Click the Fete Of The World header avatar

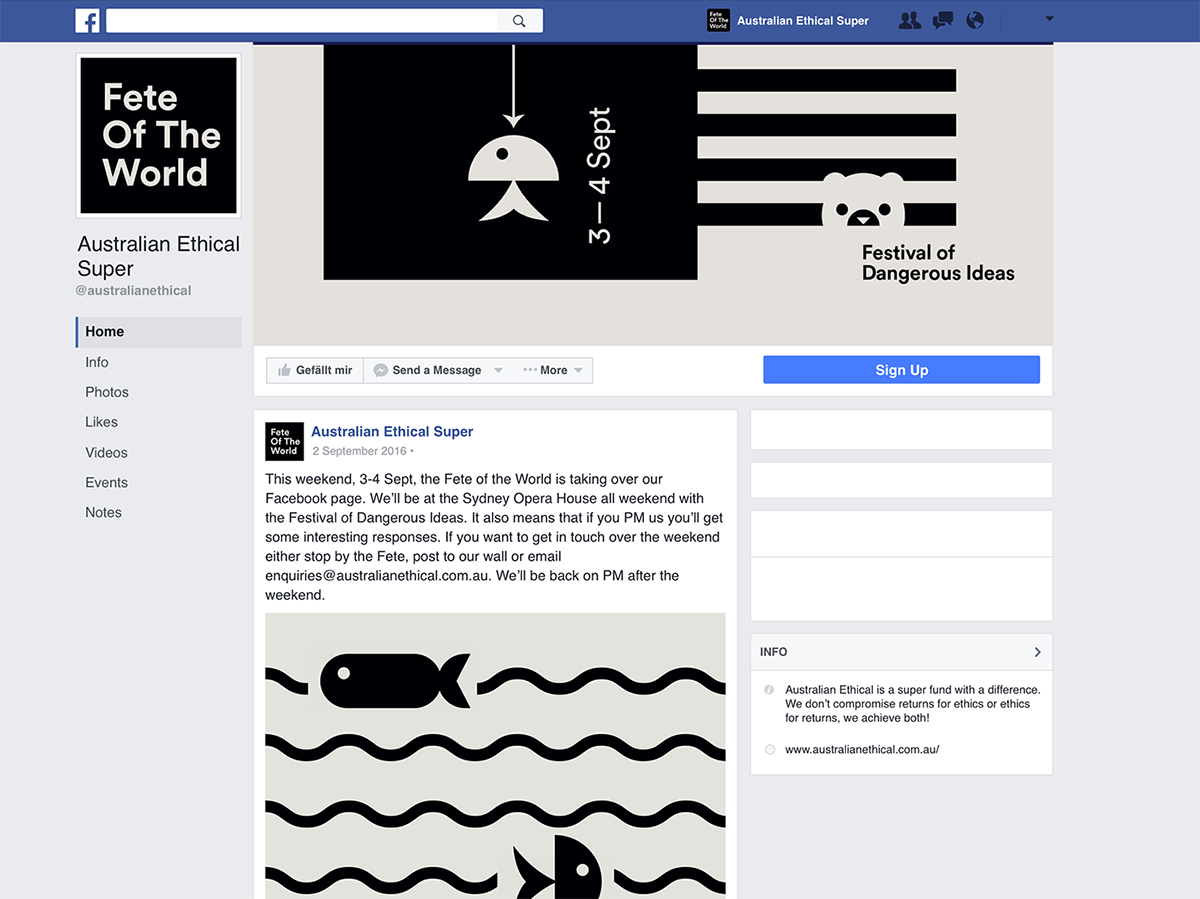(718, 20)
